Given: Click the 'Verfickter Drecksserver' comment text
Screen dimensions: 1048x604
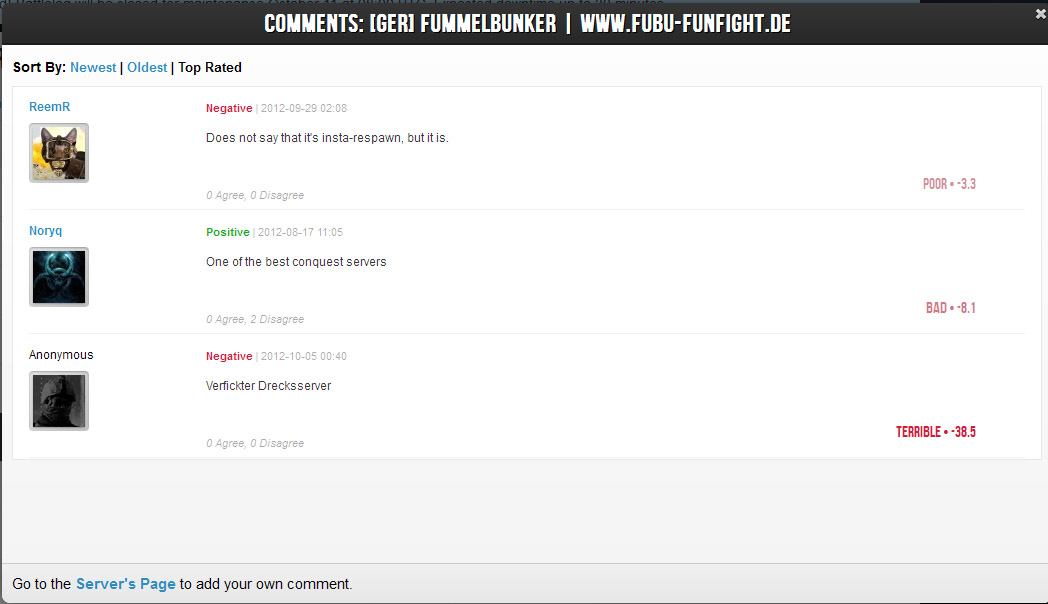Looking at the screenshot, I should click(x=269, y=386).
